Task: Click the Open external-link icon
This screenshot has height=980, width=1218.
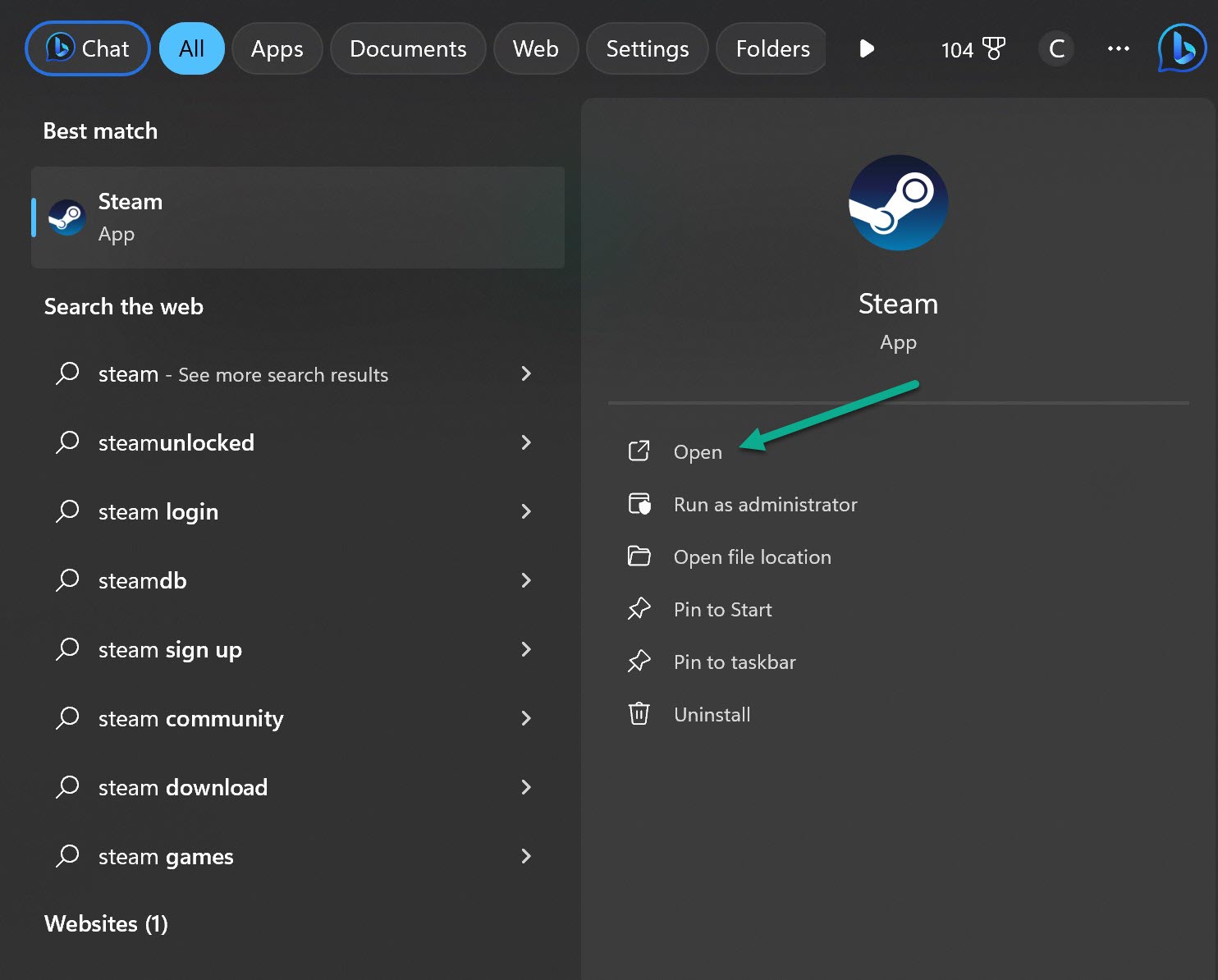Action: [x=639, y=451]
